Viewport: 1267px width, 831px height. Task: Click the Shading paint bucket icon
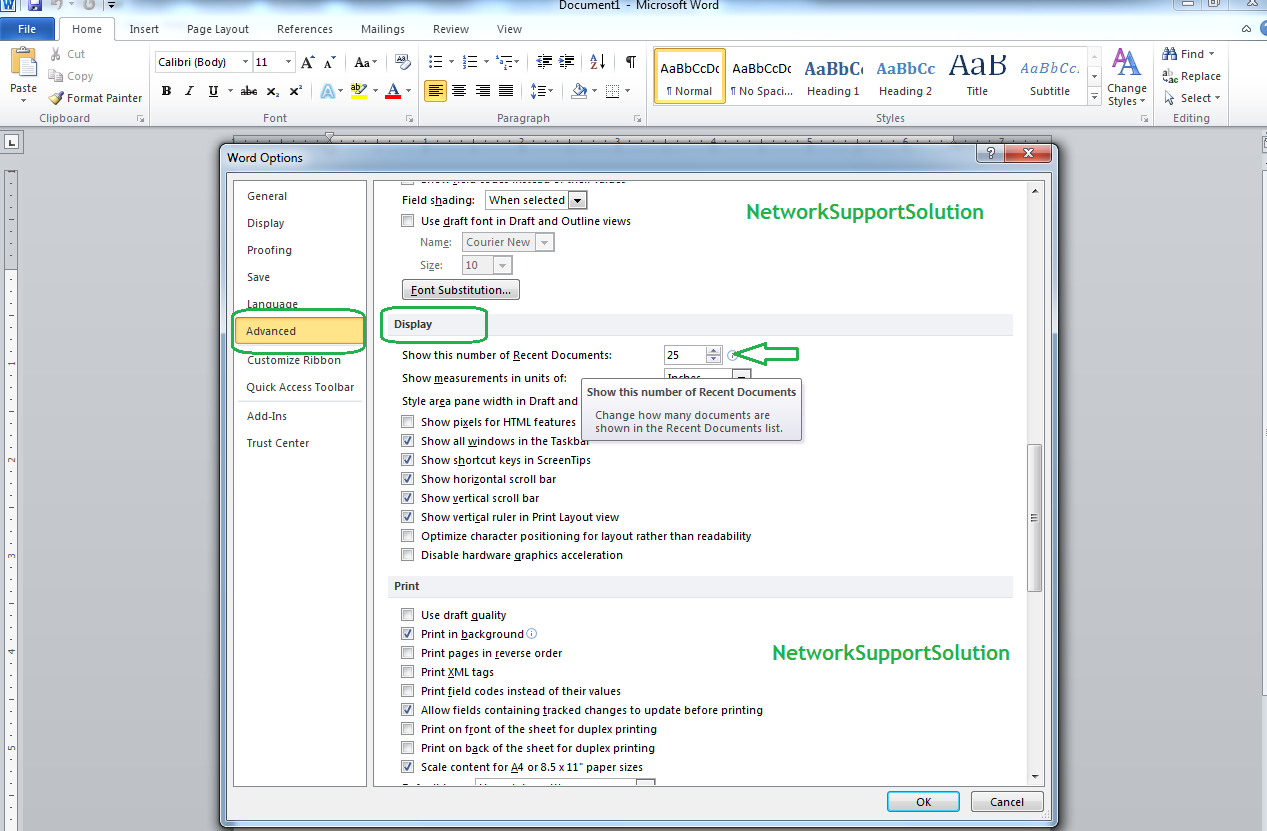[x=578, y=91]
